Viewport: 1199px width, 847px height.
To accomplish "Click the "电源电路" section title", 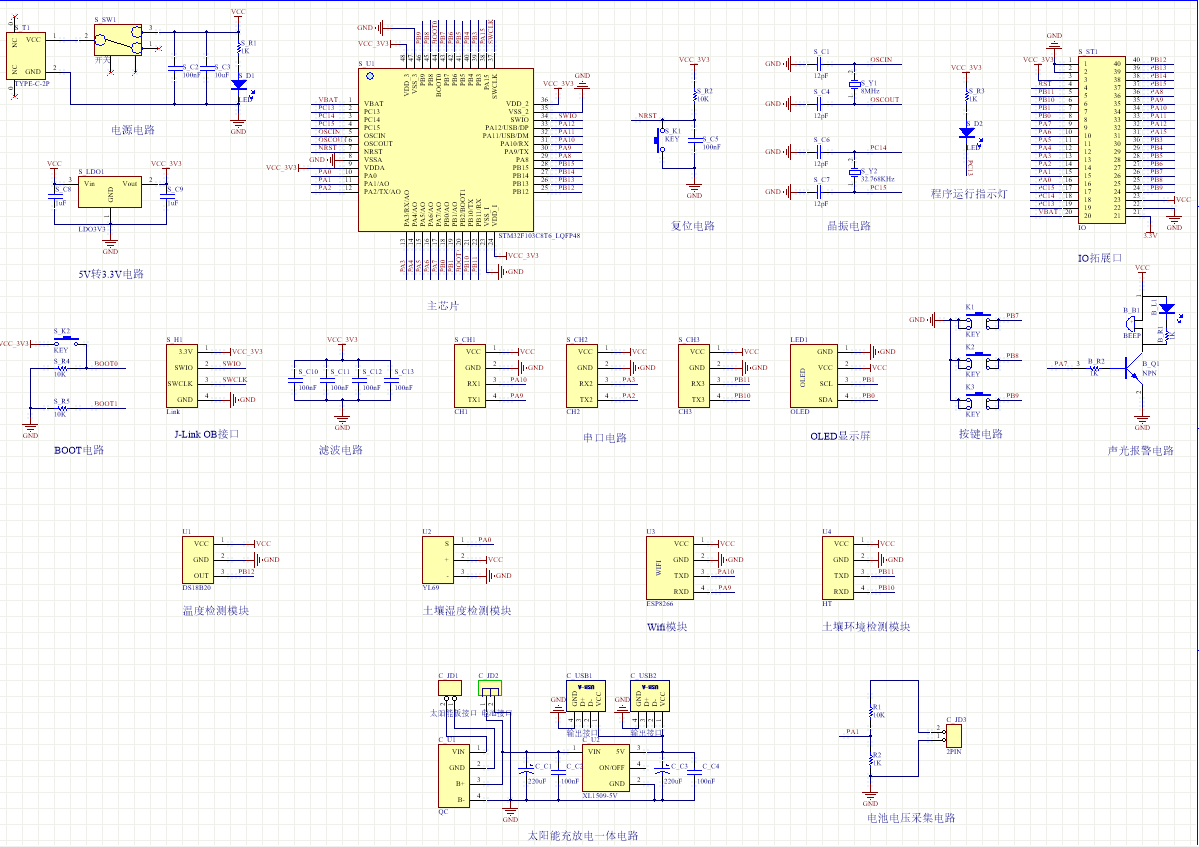I will coord(133,130).
